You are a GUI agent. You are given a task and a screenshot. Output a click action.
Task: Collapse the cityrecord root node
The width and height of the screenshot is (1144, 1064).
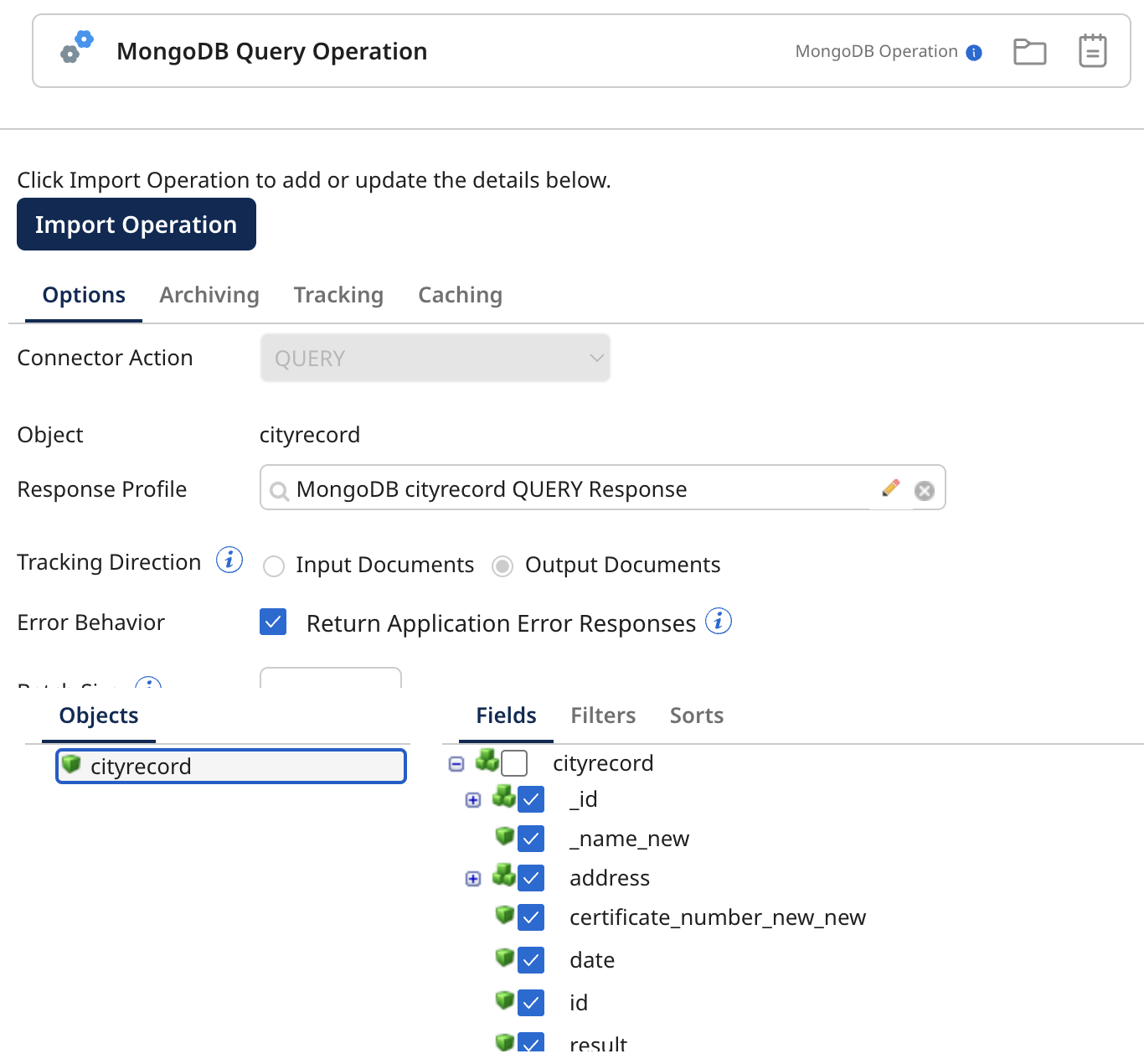coord(456,764)
